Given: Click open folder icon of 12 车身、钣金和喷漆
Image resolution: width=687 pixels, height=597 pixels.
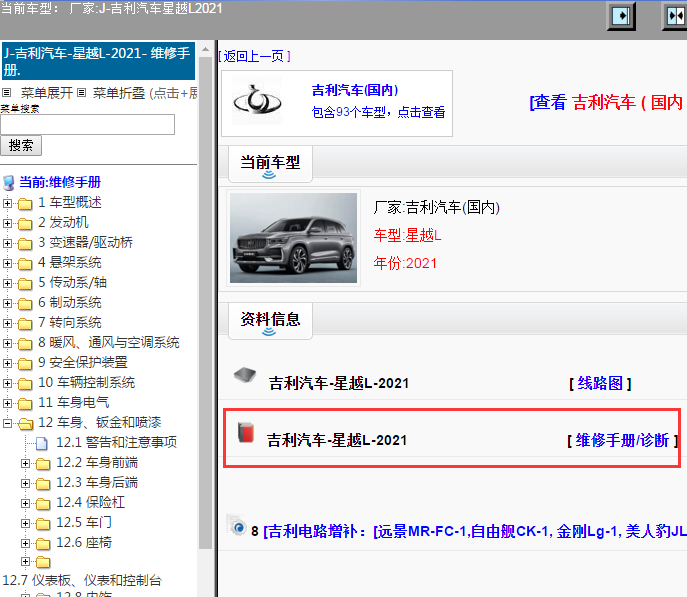Looking at the screenshot, I should pos(25,424).
